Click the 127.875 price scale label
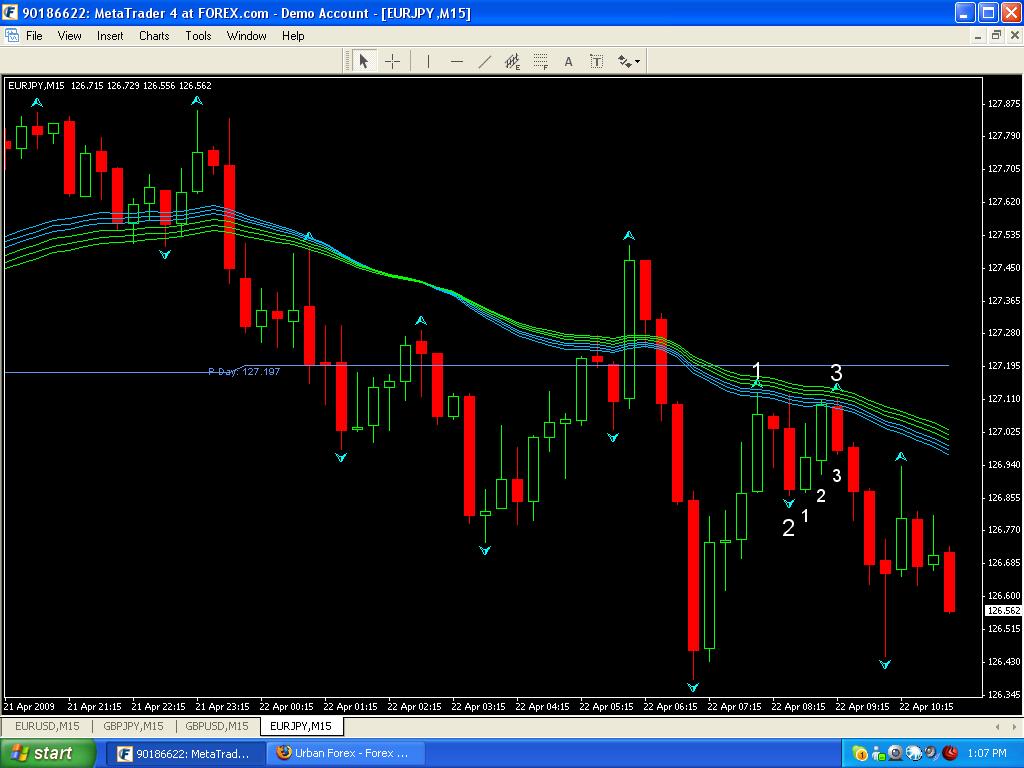The image size is (1024, 768). point(1004,103)
